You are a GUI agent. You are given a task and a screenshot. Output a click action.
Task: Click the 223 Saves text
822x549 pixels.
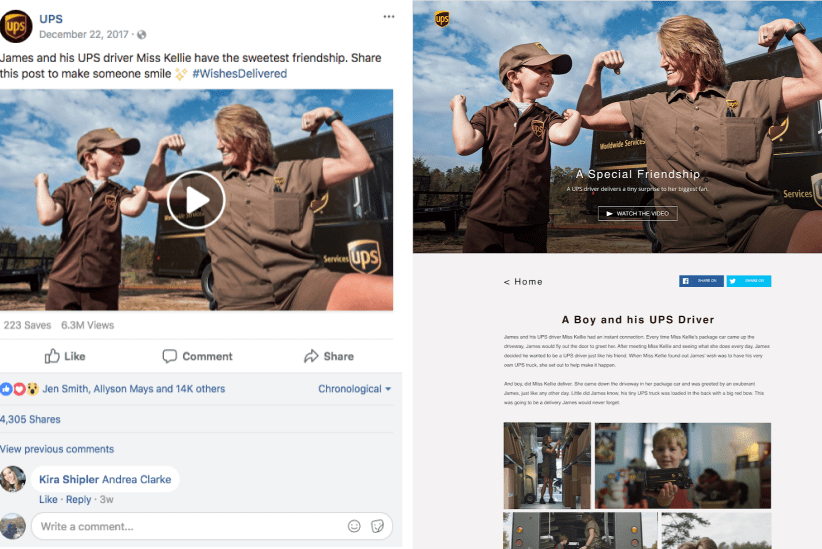pyautogui.click(x=27, y=326)
